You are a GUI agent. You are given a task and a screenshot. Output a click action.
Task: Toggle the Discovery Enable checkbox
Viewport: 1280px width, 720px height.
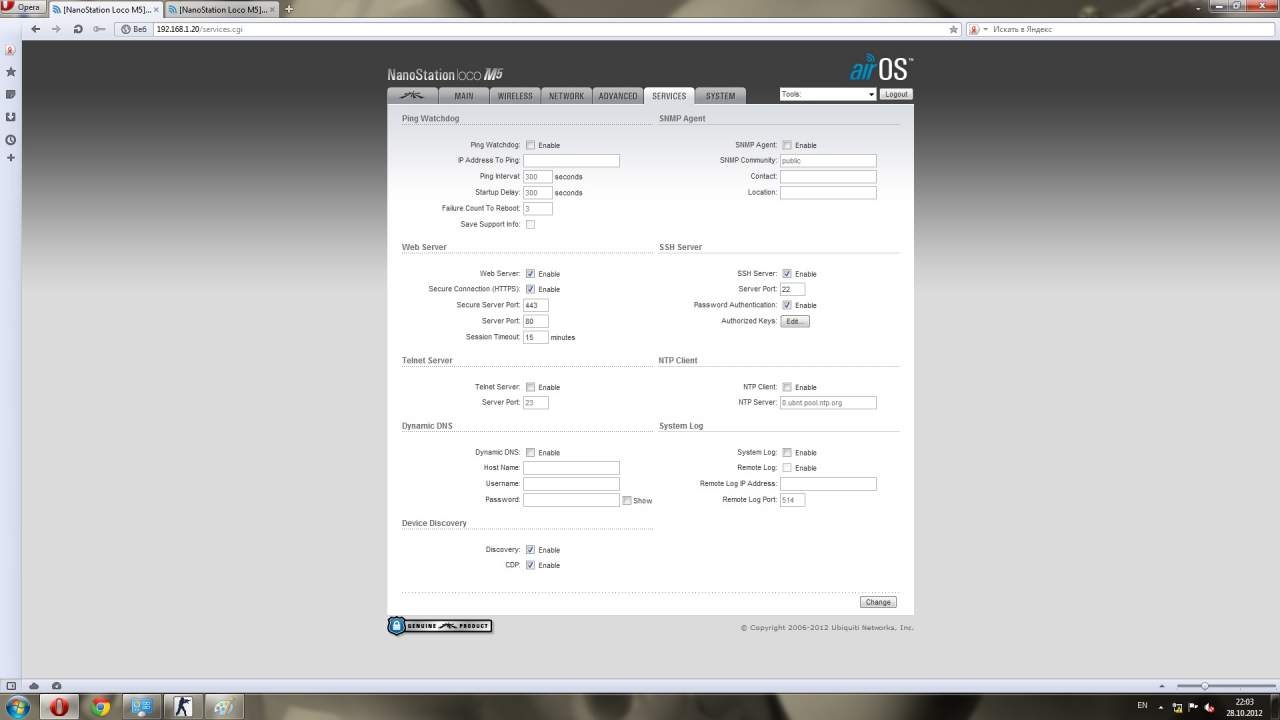[530, 549]
